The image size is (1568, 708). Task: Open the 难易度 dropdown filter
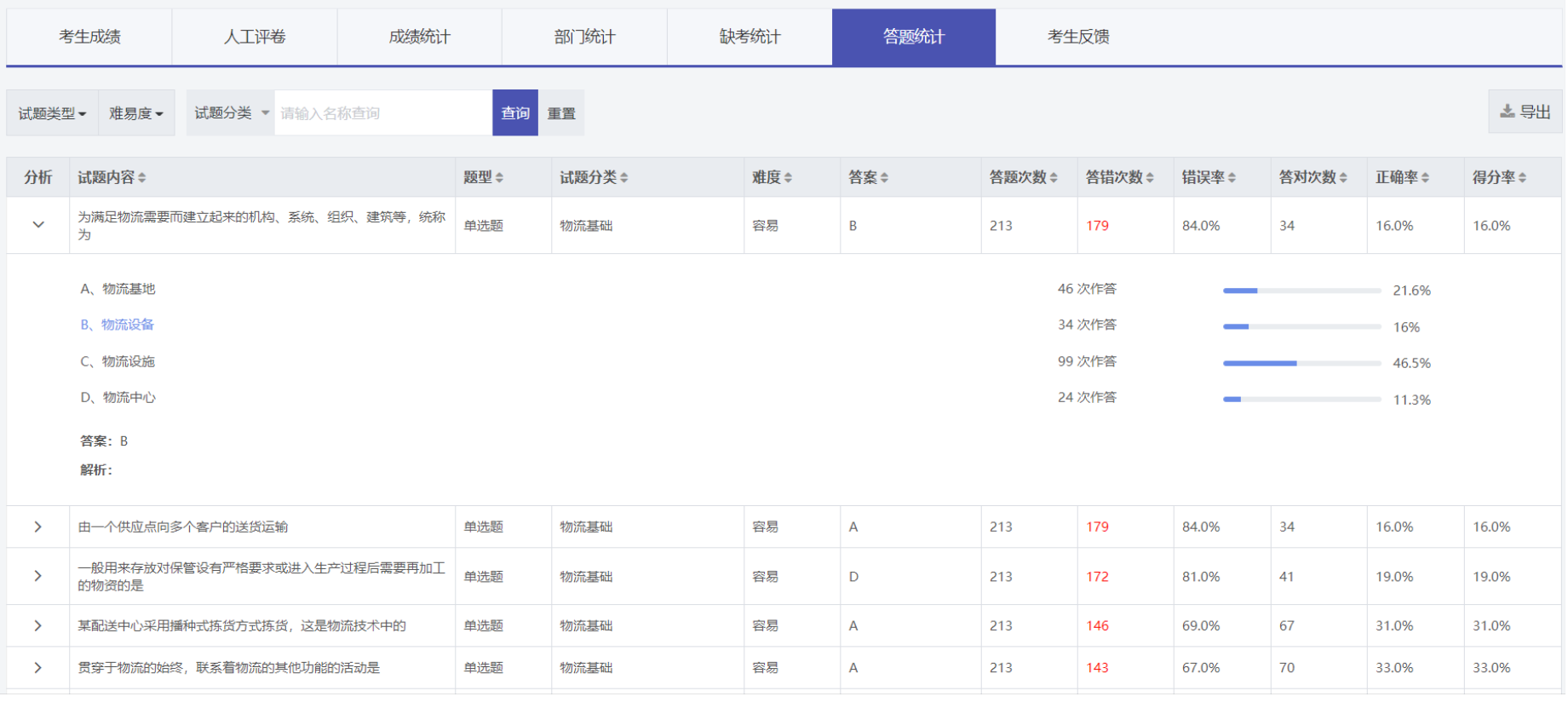coord(136,113)
